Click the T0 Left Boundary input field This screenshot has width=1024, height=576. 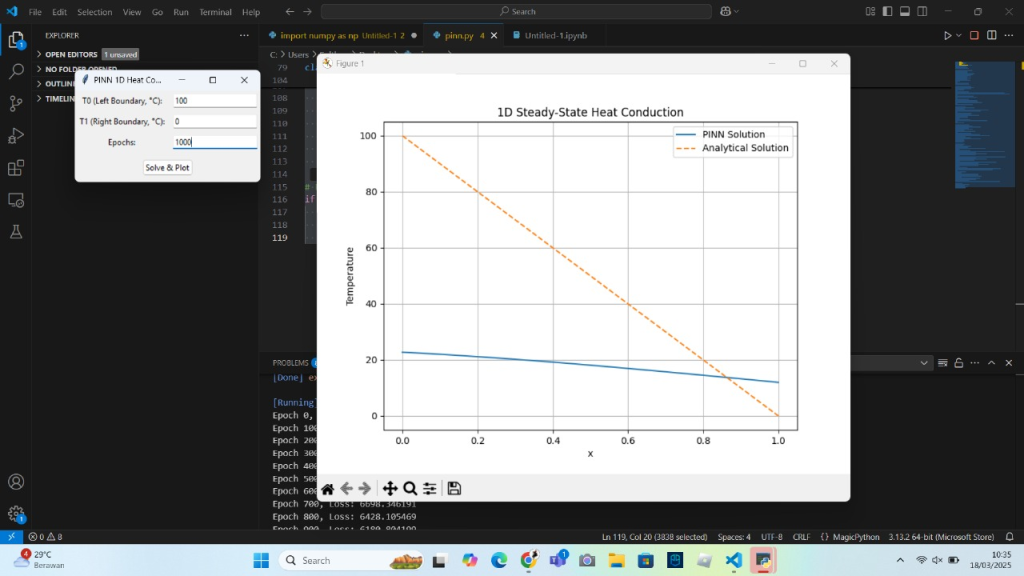(x=214, y=101)
